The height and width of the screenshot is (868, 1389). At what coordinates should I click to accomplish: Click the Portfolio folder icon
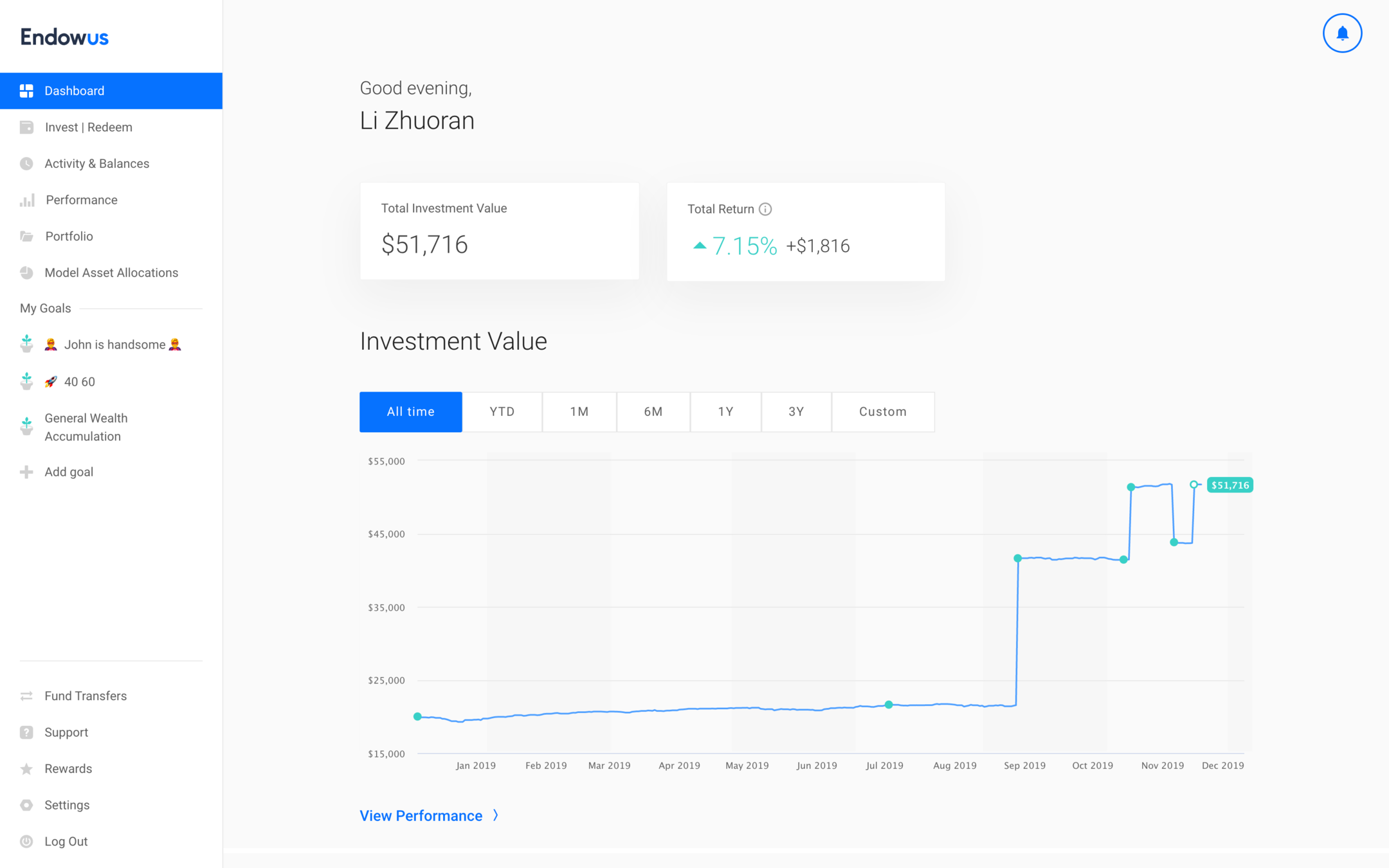(26, 236)
